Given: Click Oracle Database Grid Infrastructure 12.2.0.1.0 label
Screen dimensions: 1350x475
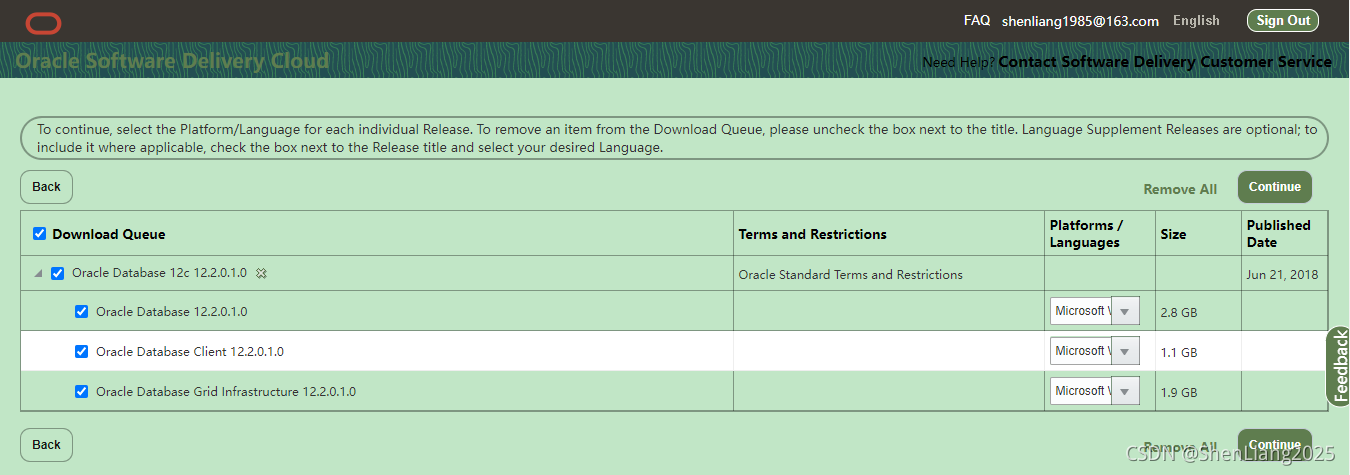Looking at the screenshot, I should (x=226, y=392).
